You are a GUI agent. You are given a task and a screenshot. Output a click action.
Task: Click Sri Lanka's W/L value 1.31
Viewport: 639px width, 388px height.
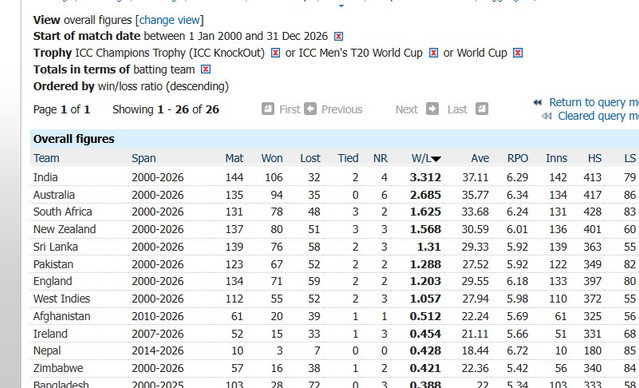tap(429, 247)
